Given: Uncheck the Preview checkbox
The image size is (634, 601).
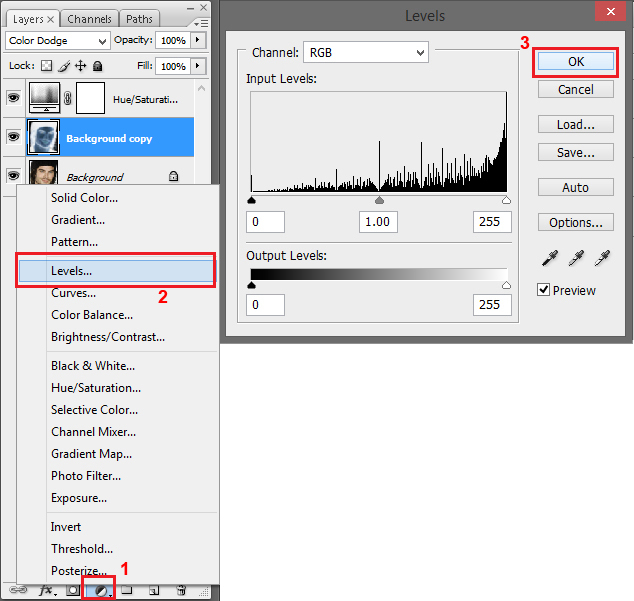Looking at the screenshot, I should tap(544, 290).
